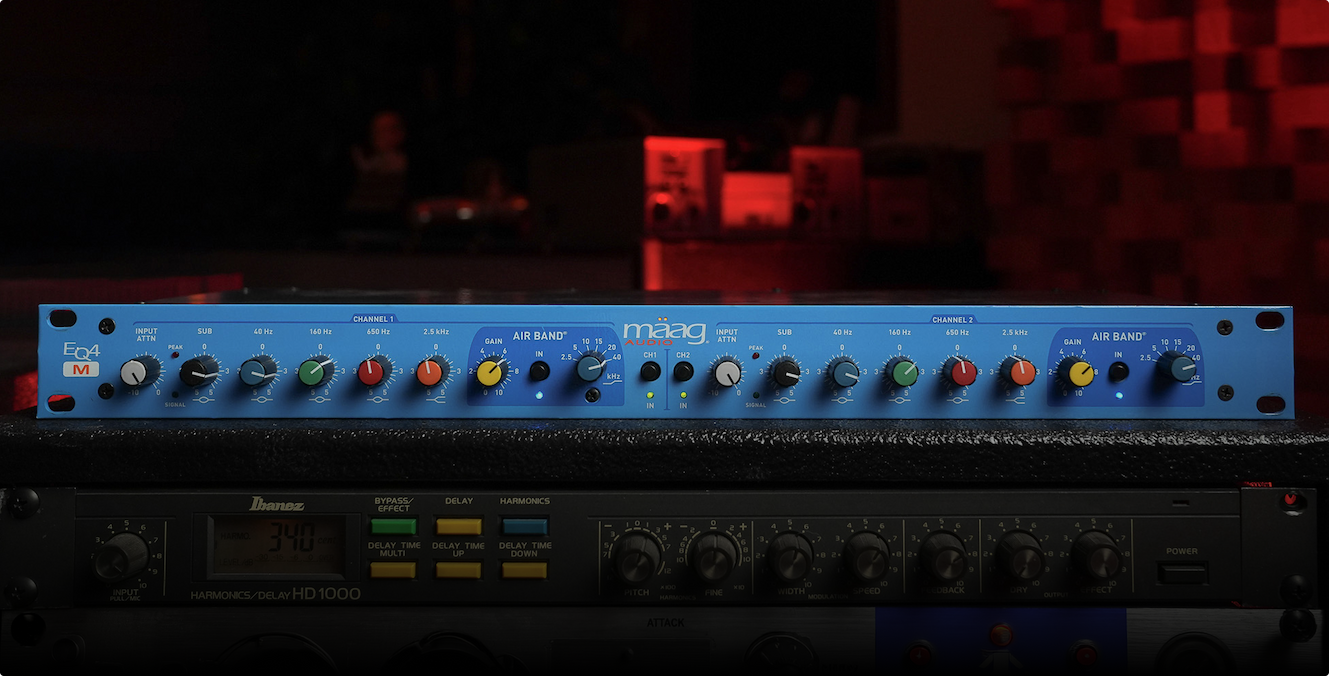
Task: Click the green CH2 IN status LED
Action: click(683, 396)
